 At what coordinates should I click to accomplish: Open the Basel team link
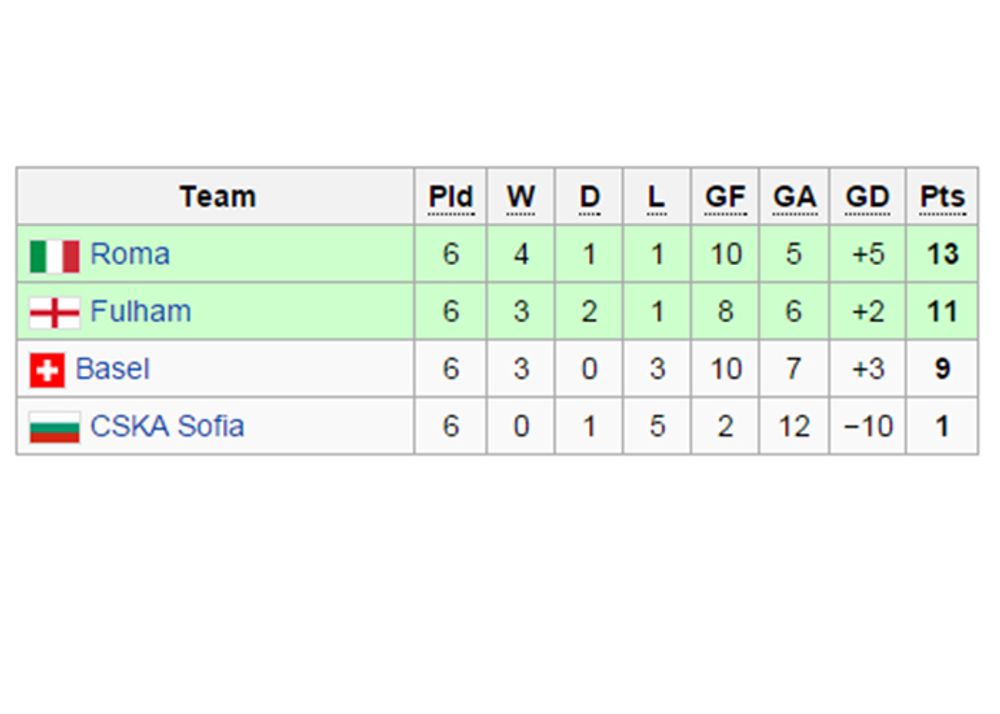pyautogui.click(x=113, y=369)
